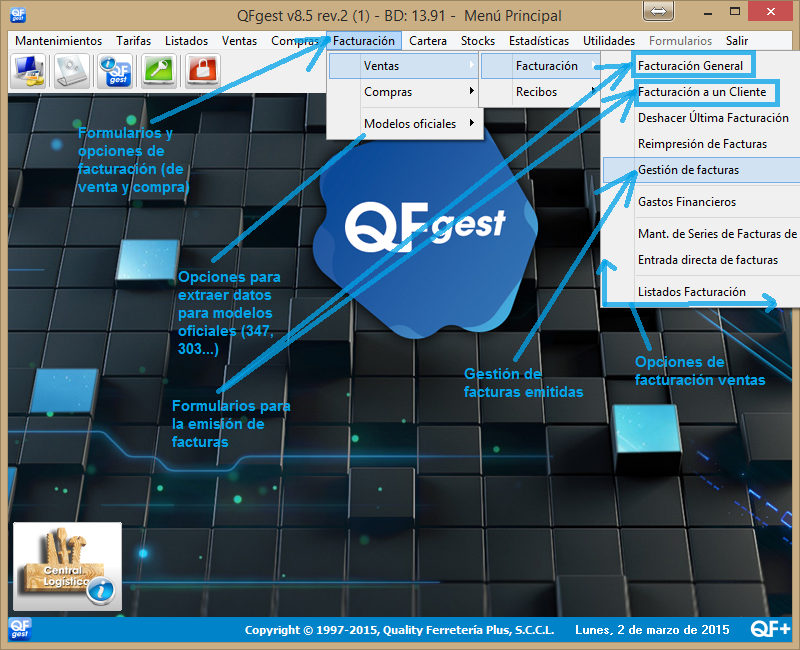Choose Facturación a un Cliente
This screenshot has width=800, height=650.
tap(702, 92)
